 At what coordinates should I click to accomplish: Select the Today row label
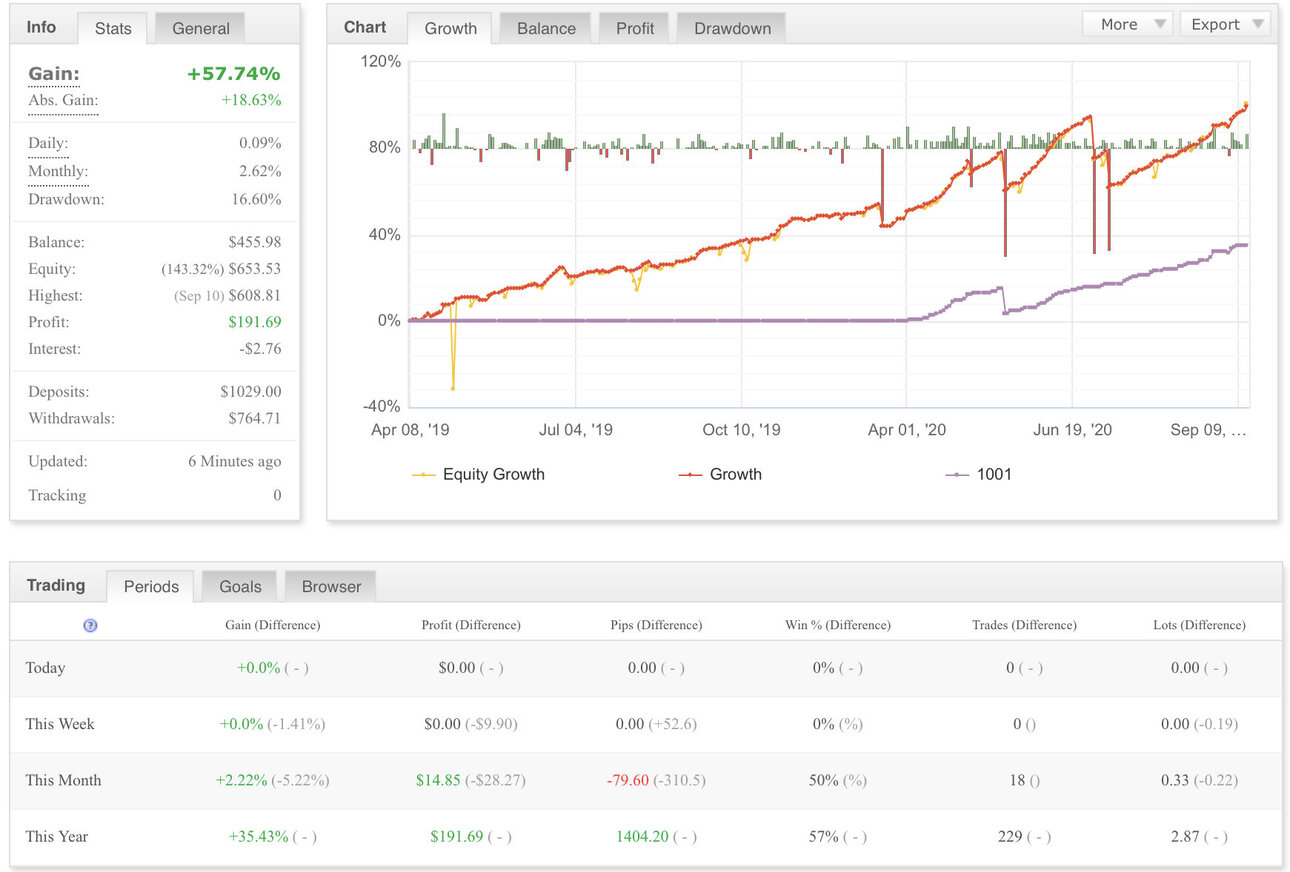tap(45, 668)
